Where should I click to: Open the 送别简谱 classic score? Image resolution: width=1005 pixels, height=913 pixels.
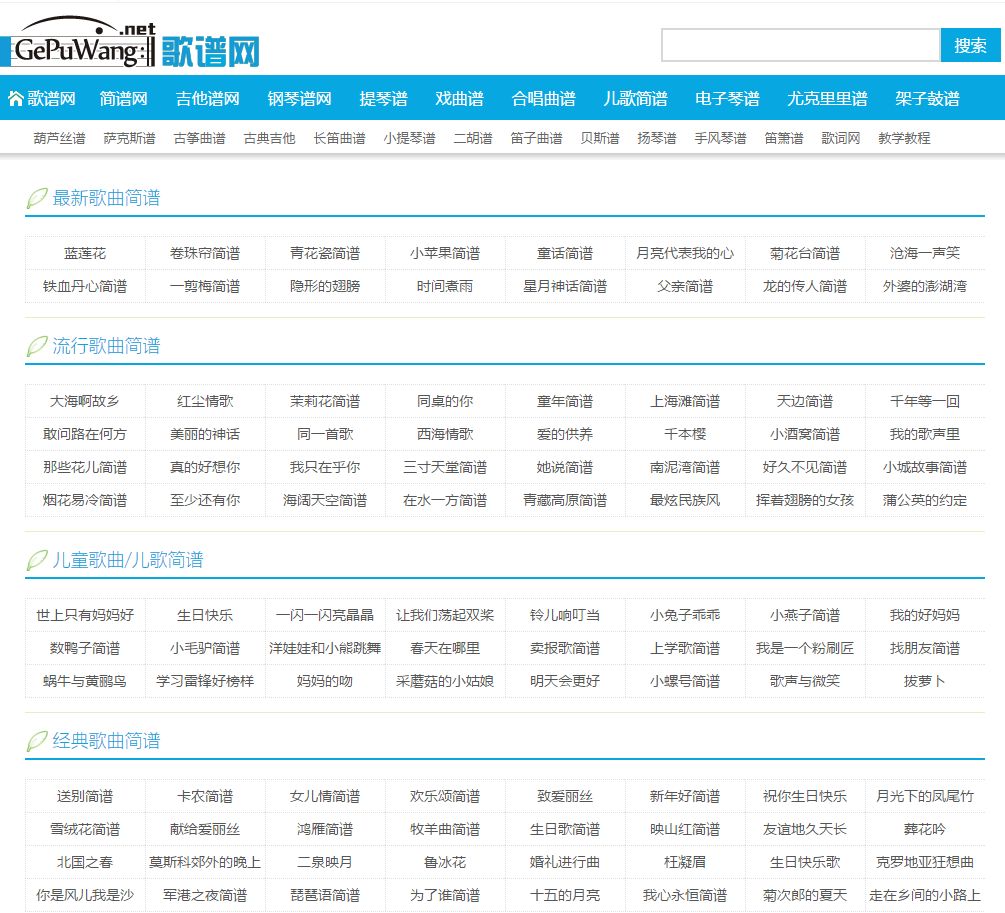coord(82,796)
